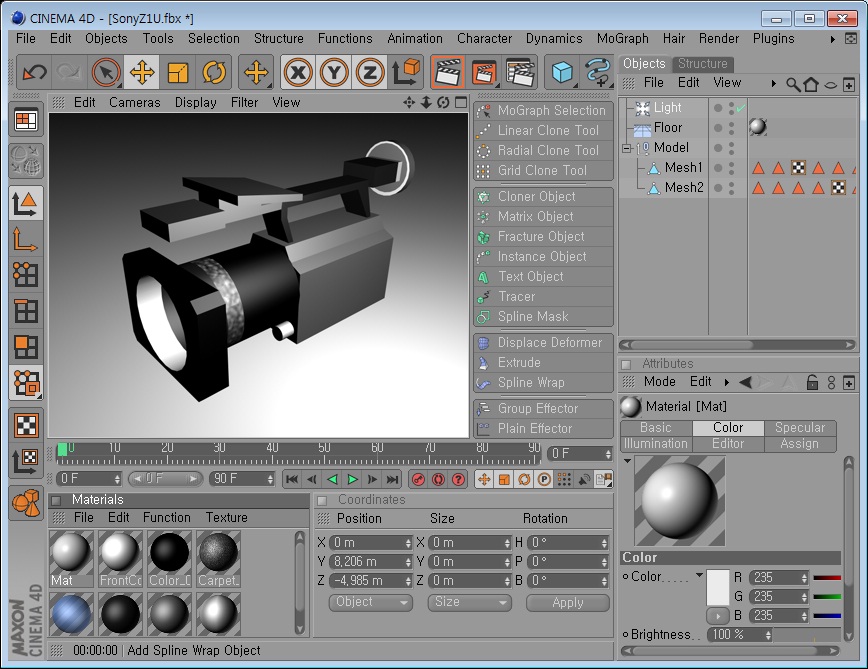
Task: Add a Plain Effector
Action: (544, 428)
